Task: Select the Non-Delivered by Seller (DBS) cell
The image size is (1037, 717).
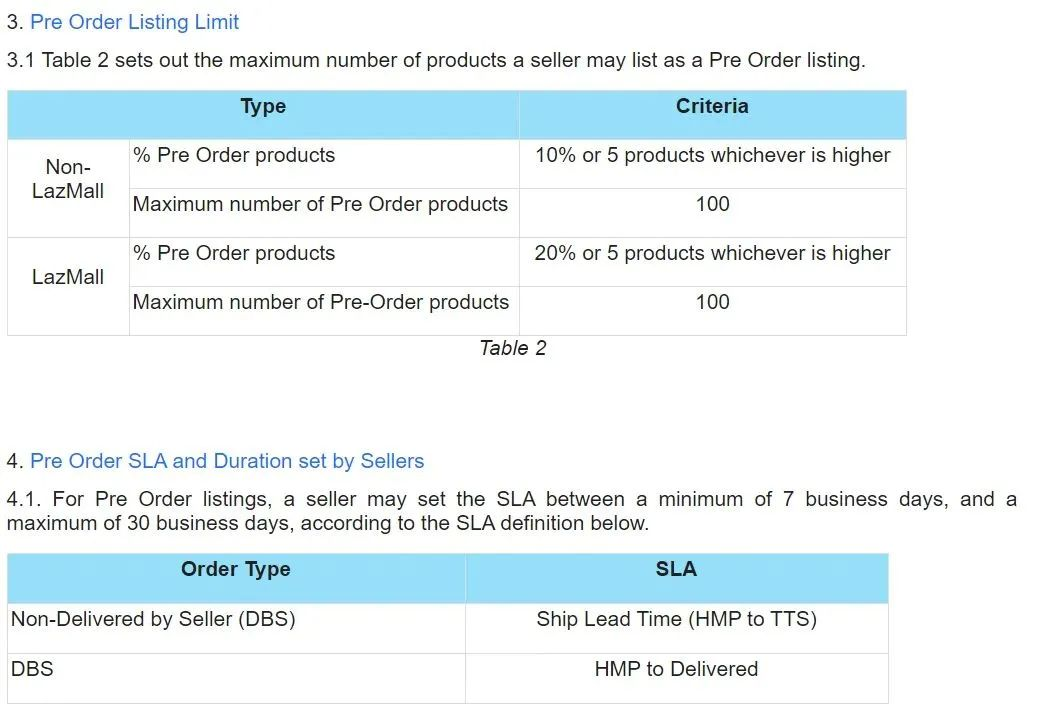Action: tap(153, 619)
